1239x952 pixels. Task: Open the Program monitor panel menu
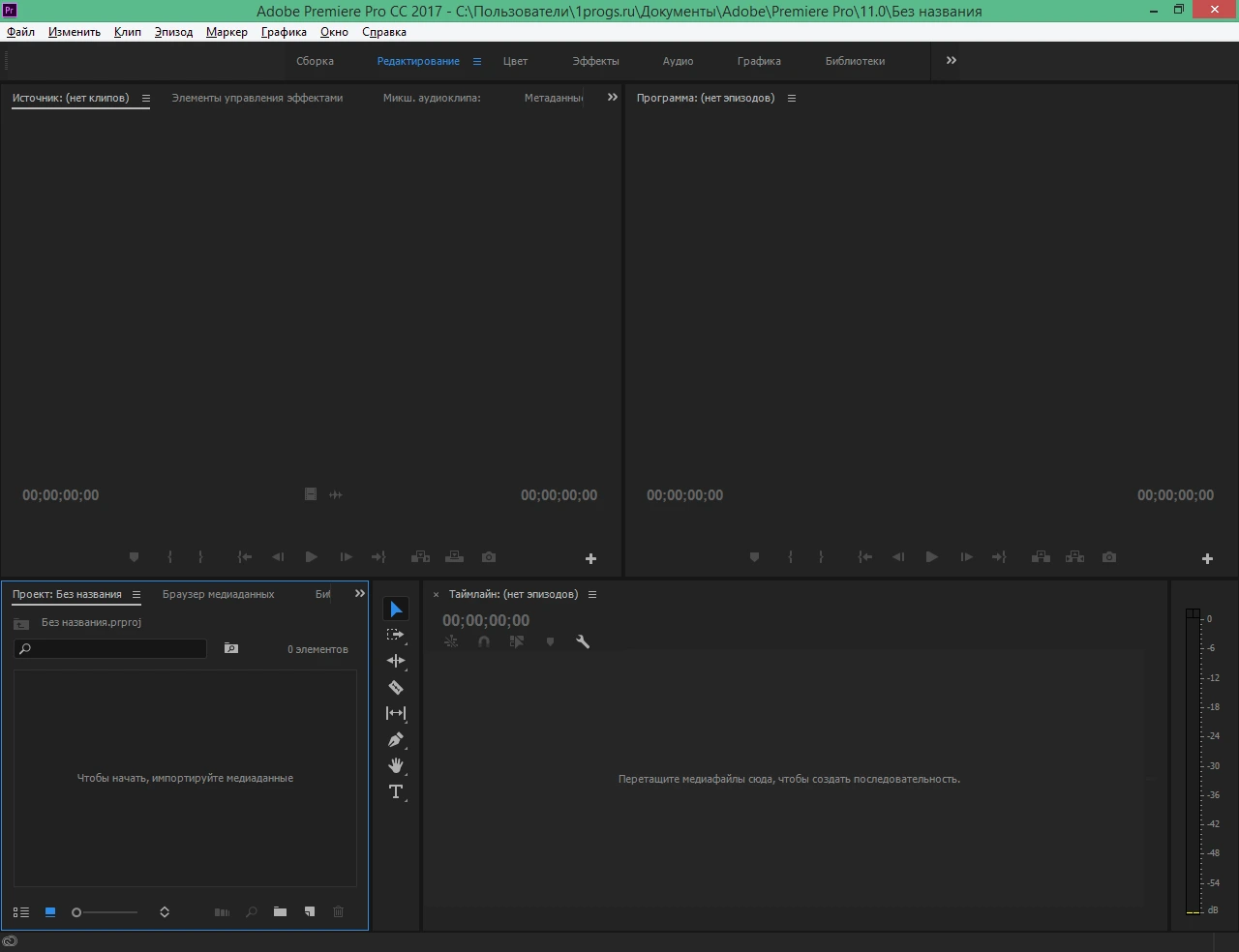click(792, 98)
